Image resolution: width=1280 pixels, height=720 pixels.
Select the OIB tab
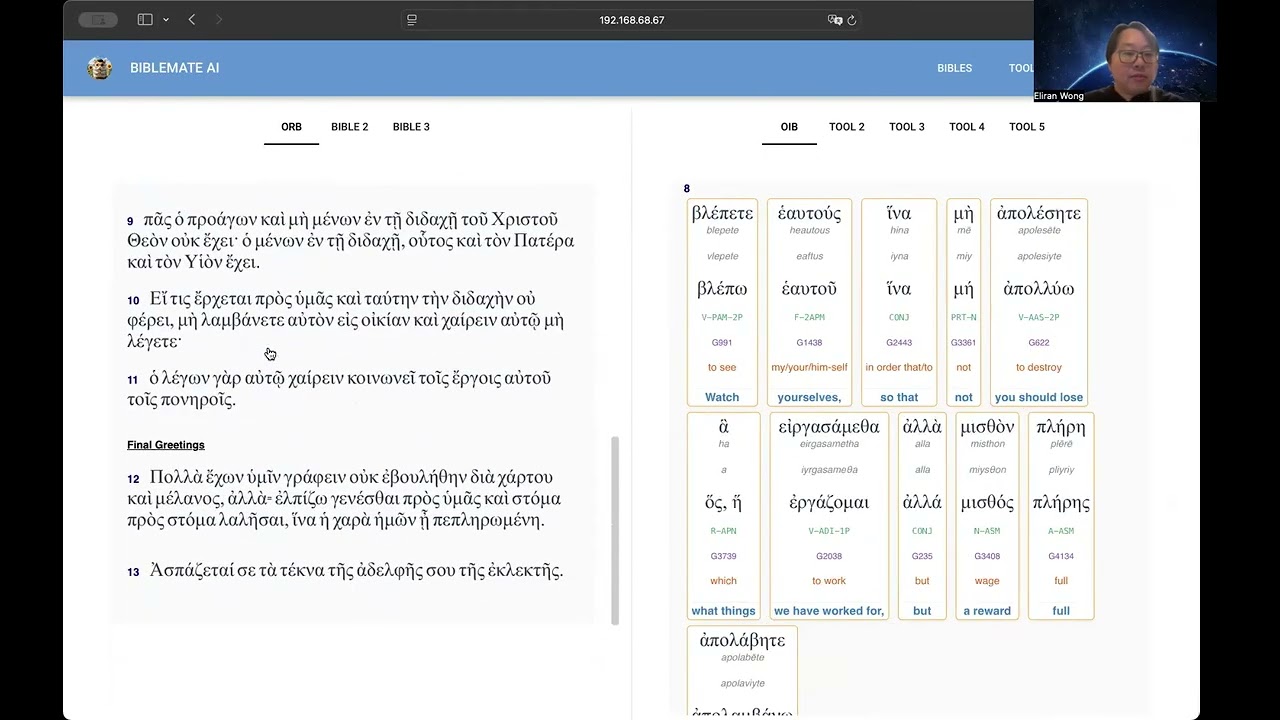coord(789,127)
